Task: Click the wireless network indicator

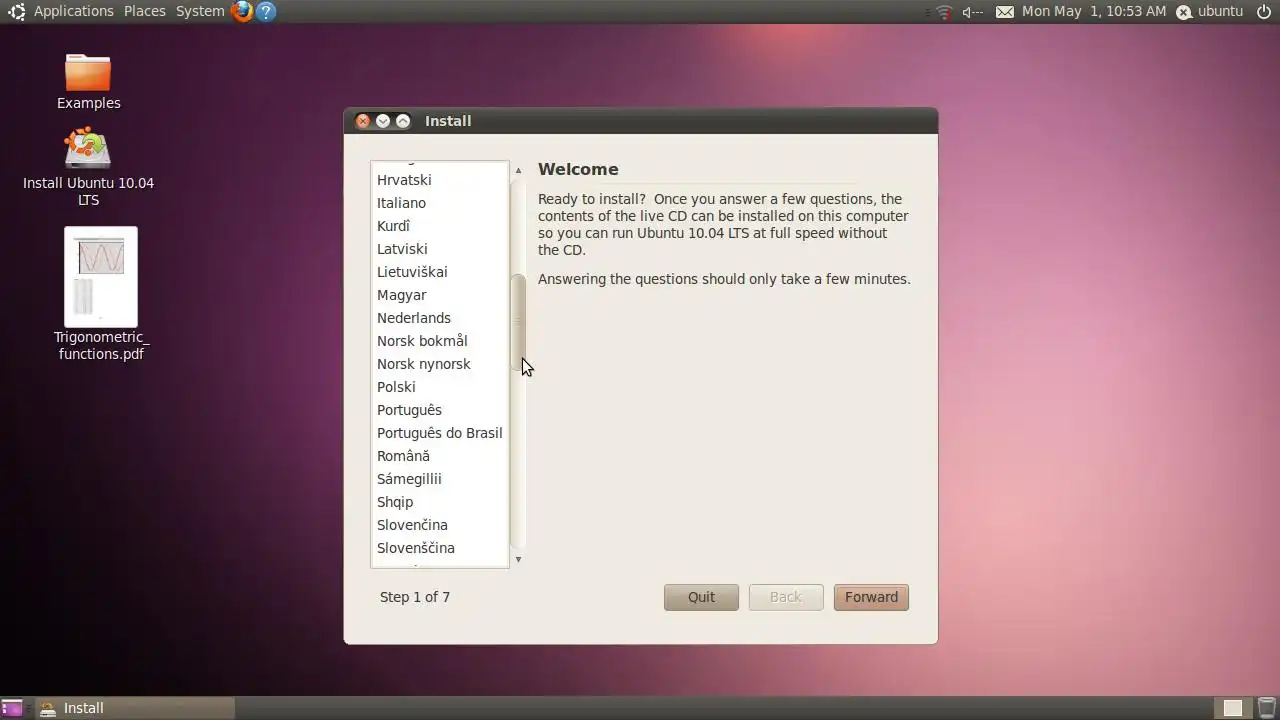Action: point(945,12)
